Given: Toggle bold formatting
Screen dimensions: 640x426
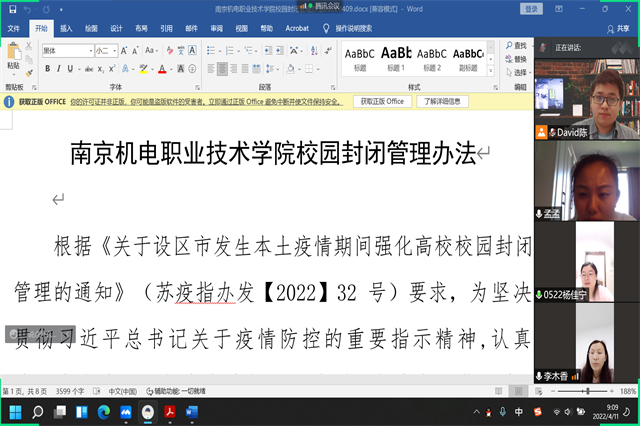Looking at the screenshot, I should (47, 69).
